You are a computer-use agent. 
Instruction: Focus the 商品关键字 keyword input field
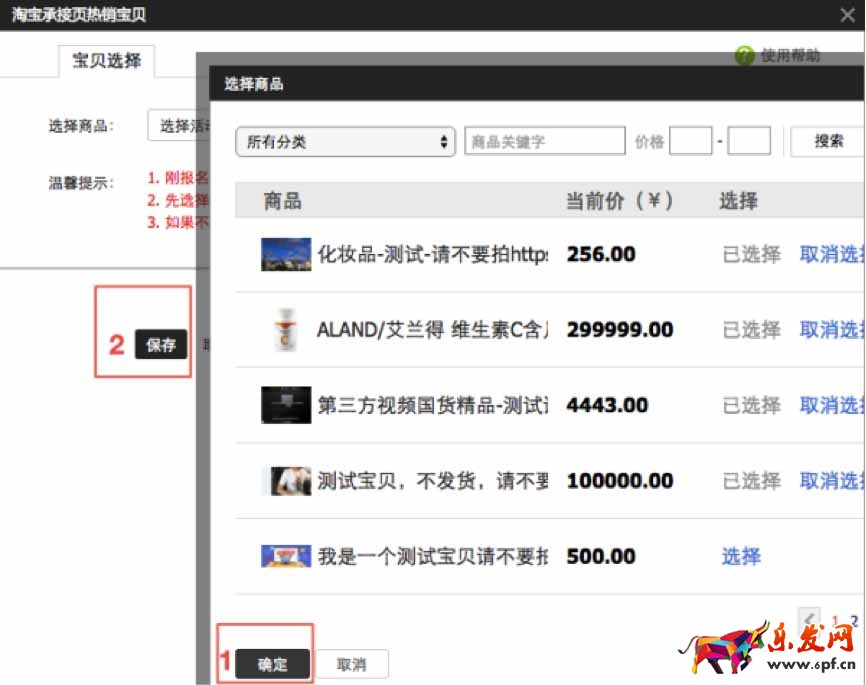click(544, 142)
